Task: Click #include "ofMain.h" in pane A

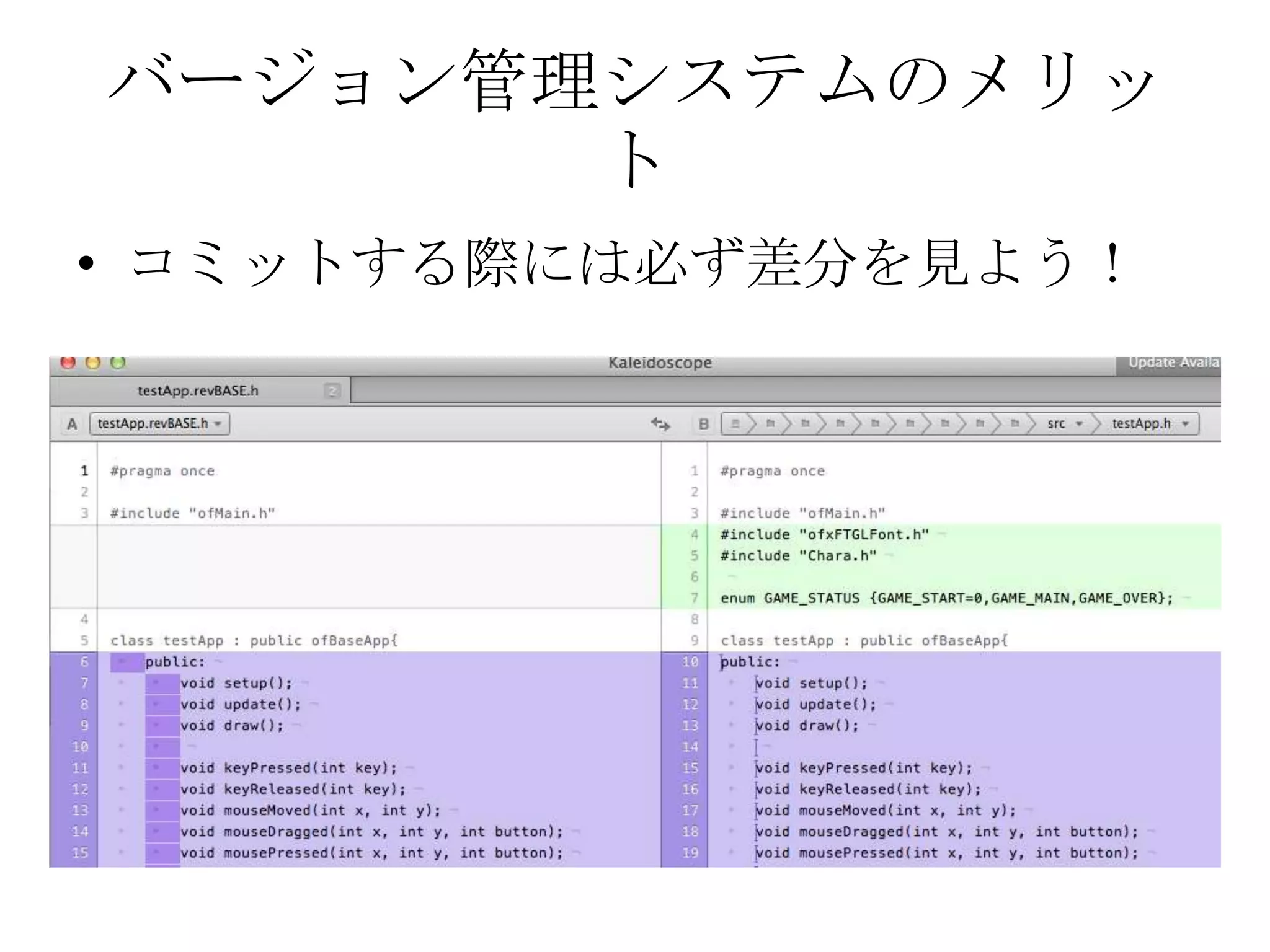Action: [193, 514]
